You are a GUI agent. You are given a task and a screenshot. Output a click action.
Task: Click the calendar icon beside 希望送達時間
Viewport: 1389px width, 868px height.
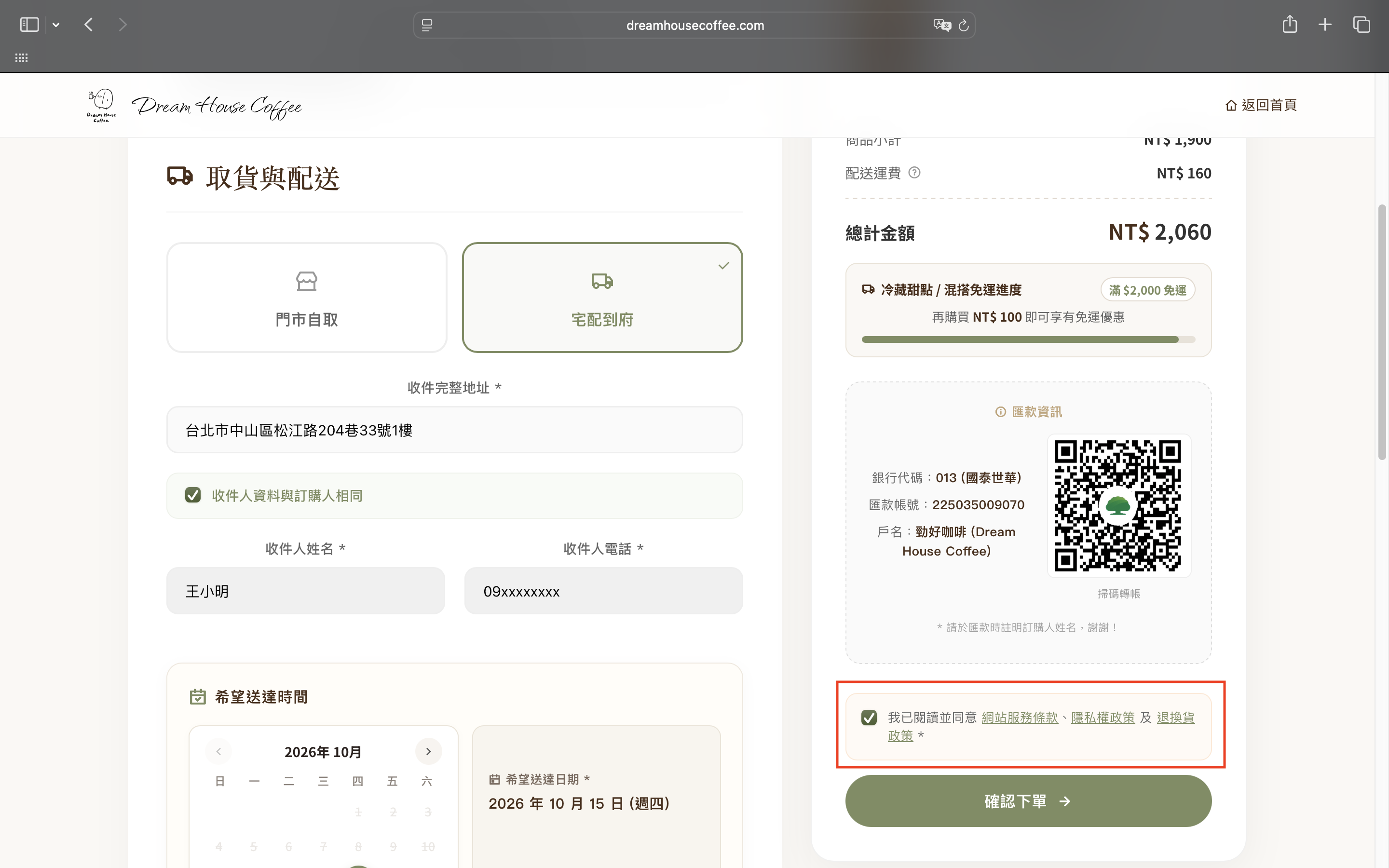197,697
